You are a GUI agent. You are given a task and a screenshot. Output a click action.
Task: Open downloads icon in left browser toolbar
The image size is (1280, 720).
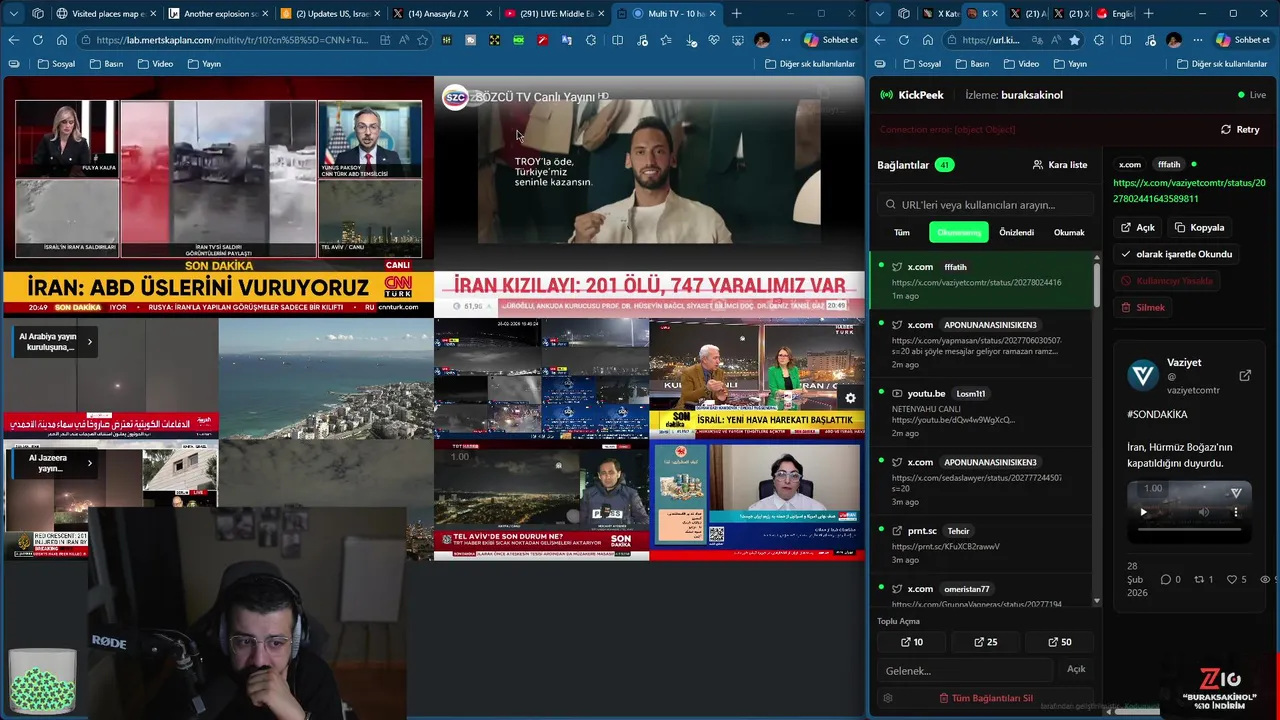pos(690,40)
